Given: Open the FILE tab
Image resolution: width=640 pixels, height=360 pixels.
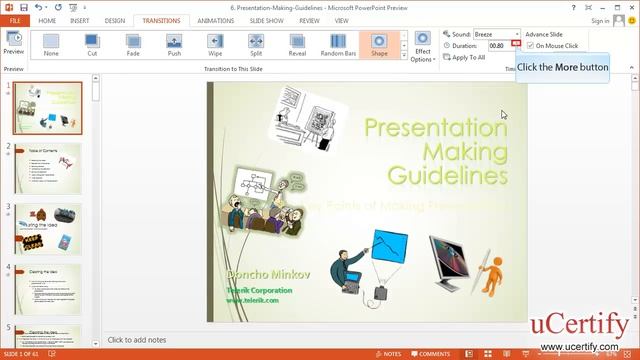Looking at the screenshot, I should tap(15, 21).
